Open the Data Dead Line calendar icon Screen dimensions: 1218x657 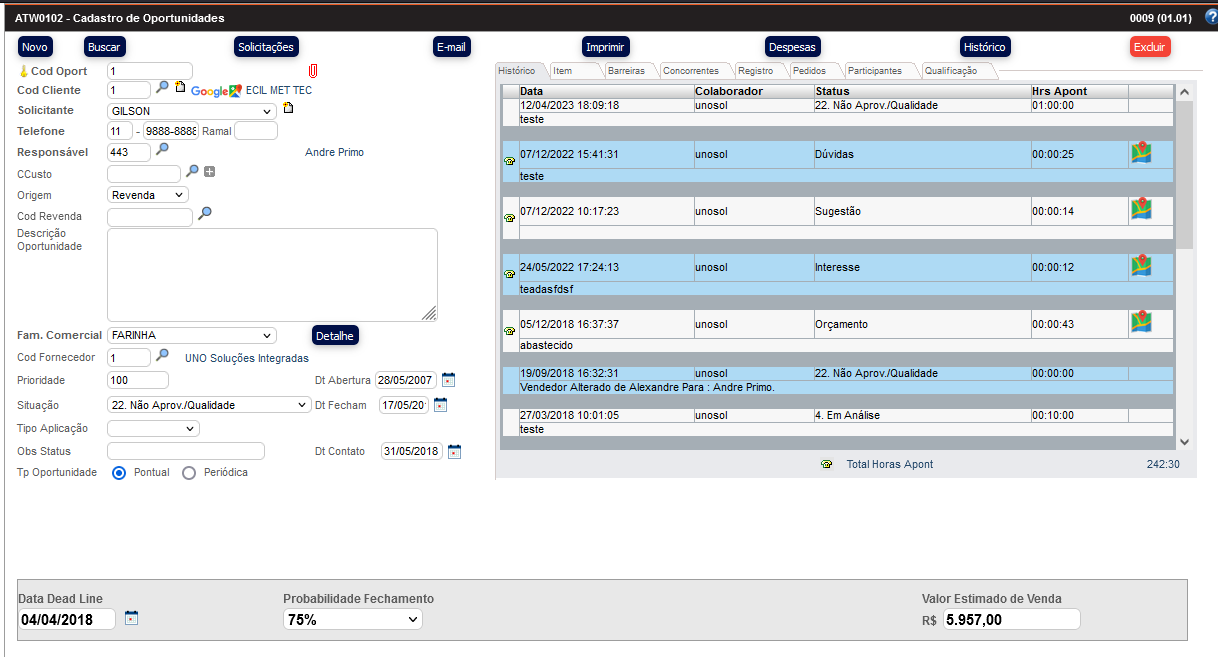coord(131,618)
